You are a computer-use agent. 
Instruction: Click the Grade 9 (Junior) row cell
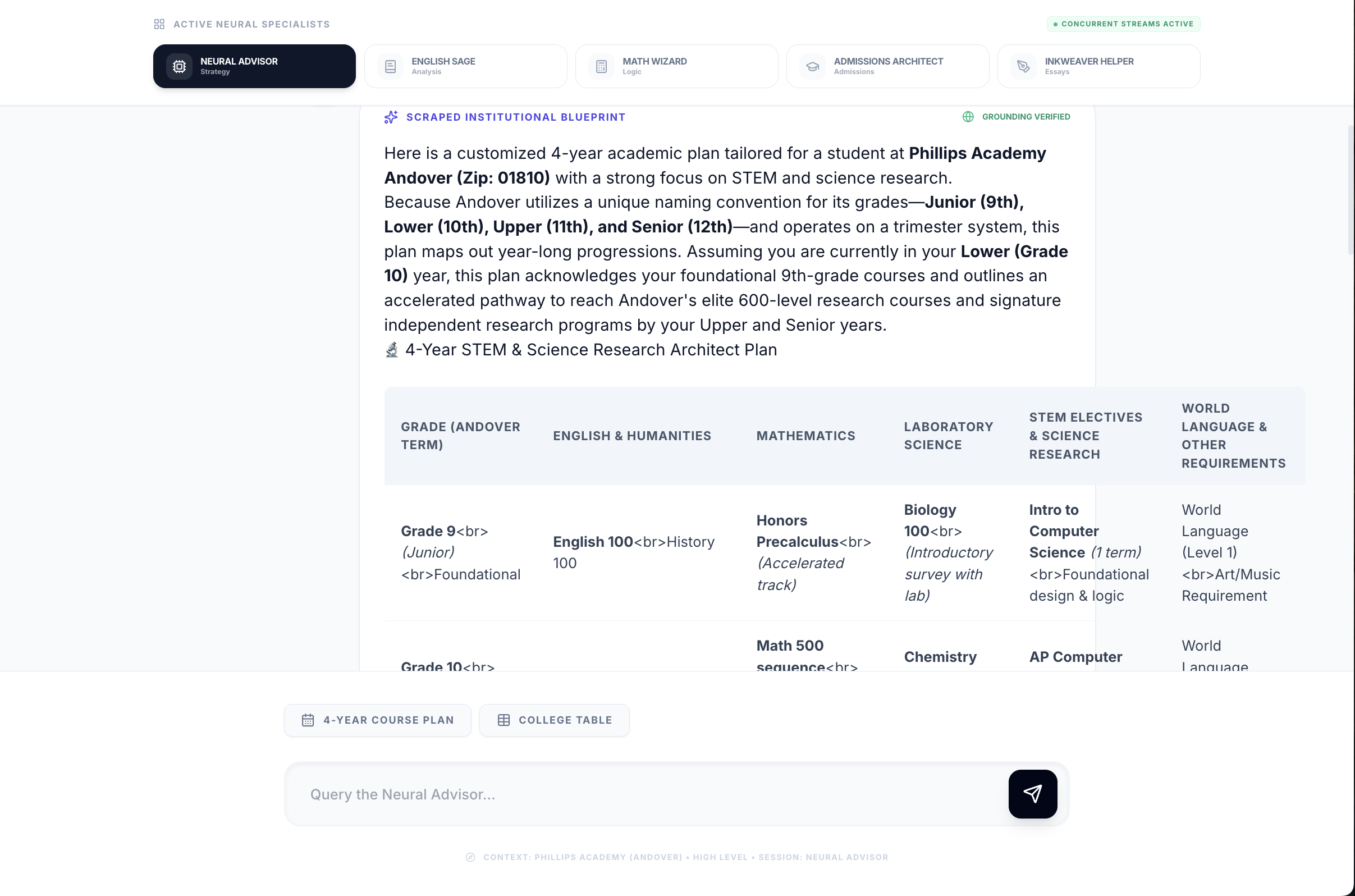(x=460, y=552)
